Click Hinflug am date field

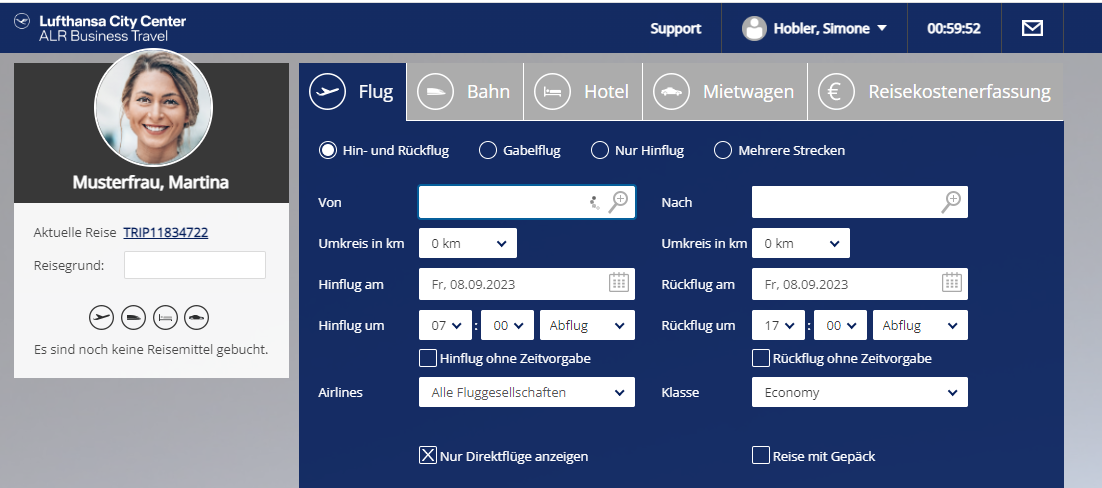click(x=527, y=284)
